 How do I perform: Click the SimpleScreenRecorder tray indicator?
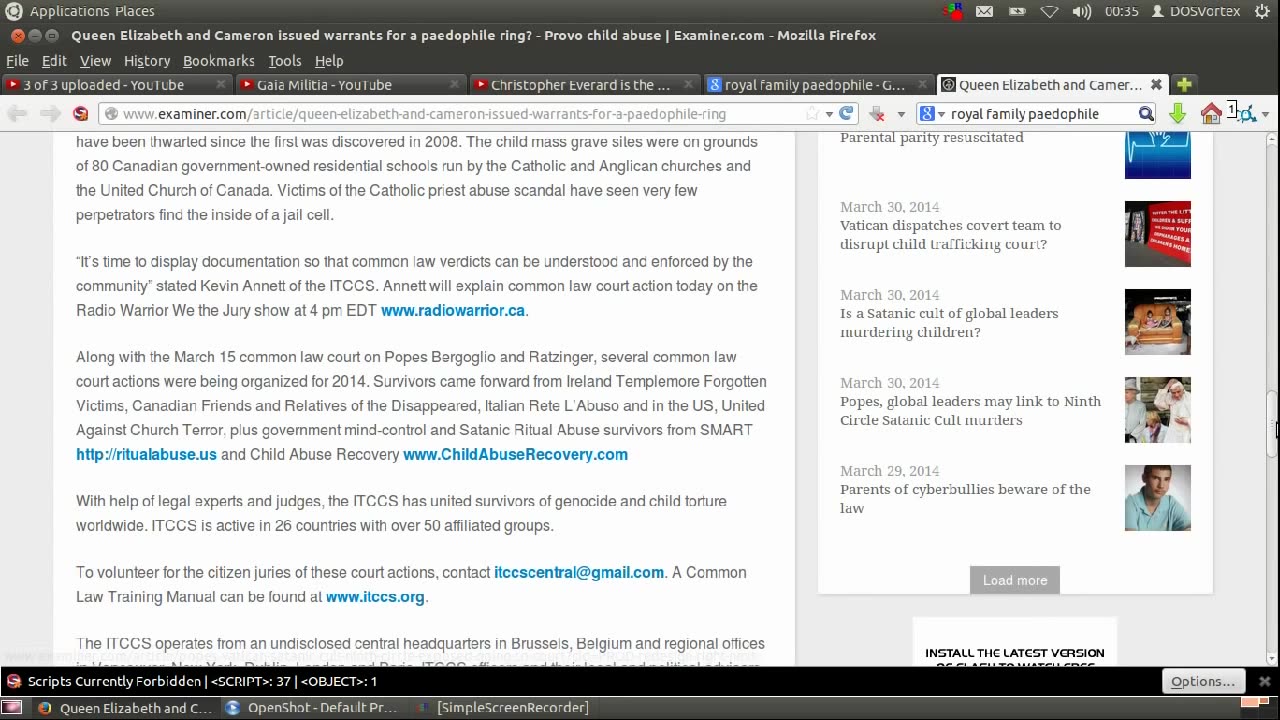(x=953, y=12)
